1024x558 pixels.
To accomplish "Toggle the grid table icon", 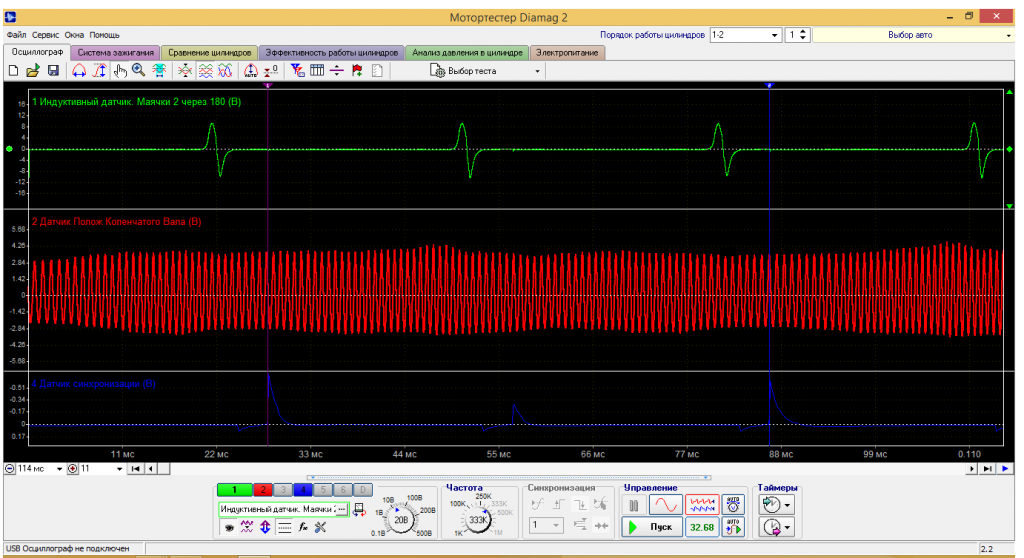I will coord(317,71).
